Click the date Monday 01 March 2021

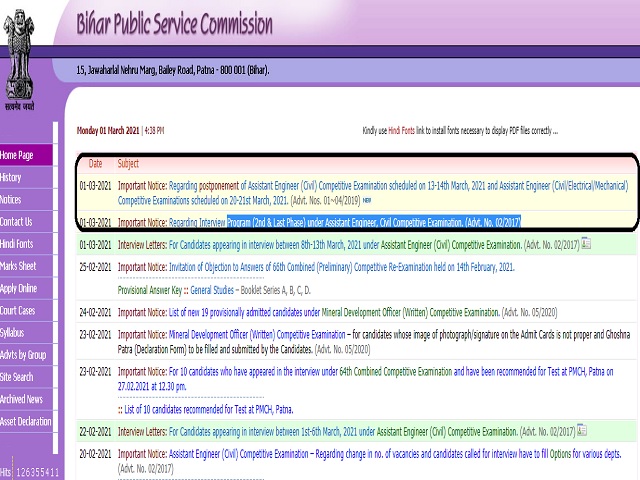[108, 131]
